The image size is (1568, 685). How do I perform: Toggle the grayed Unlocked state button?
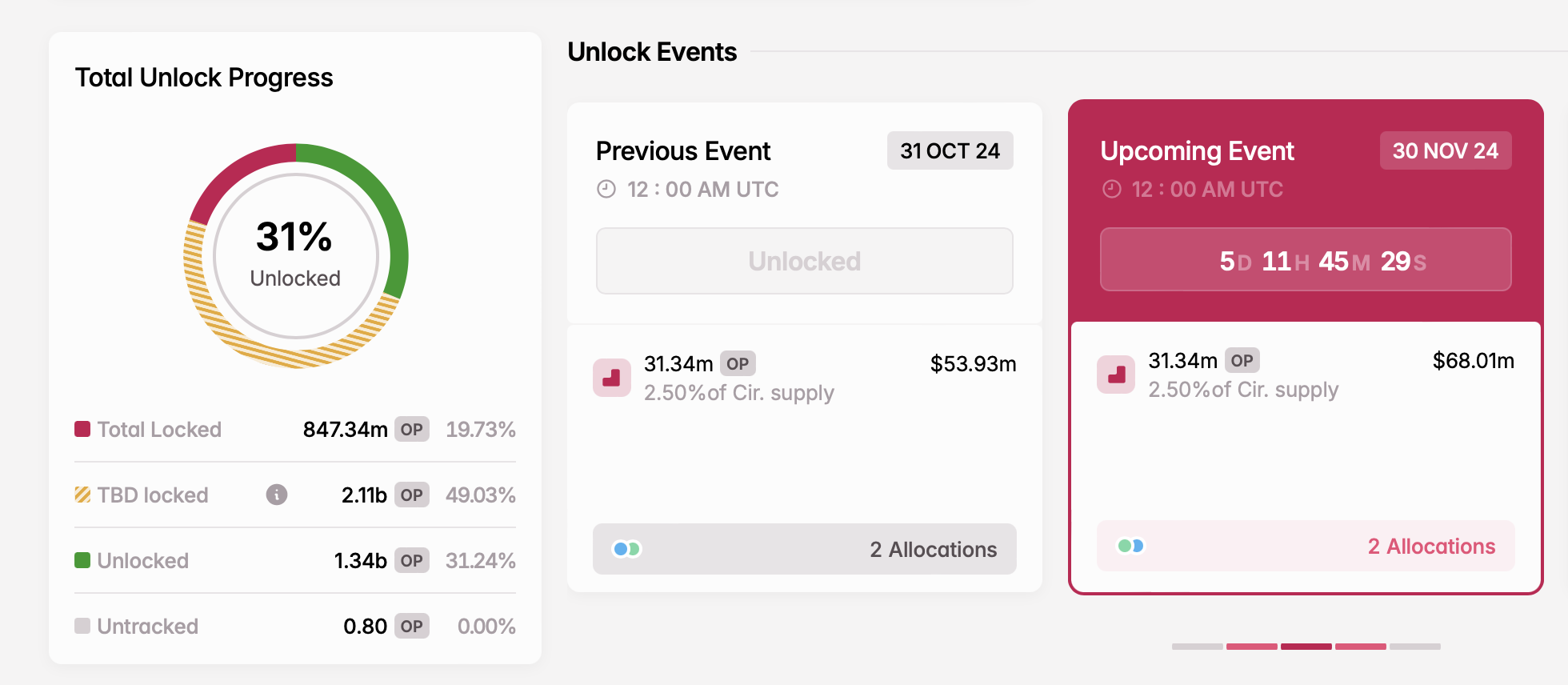coord(804,261)
